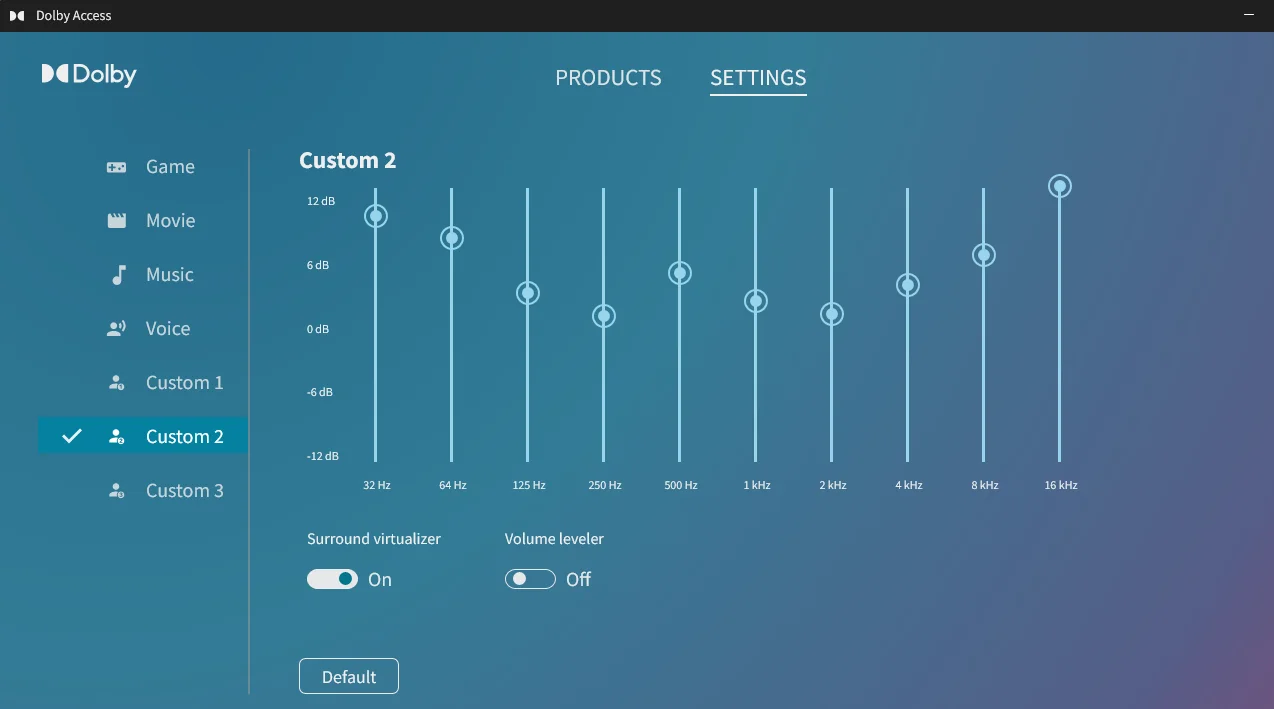Select the Game preset label
The width and height of the screenshot is (1274, 709).
click(170, 167)
